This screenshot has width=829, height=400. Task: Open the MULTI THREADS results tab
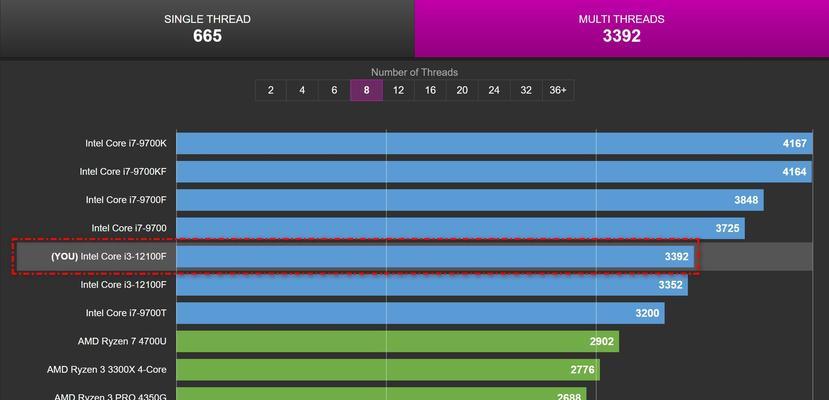coord(622,28)
